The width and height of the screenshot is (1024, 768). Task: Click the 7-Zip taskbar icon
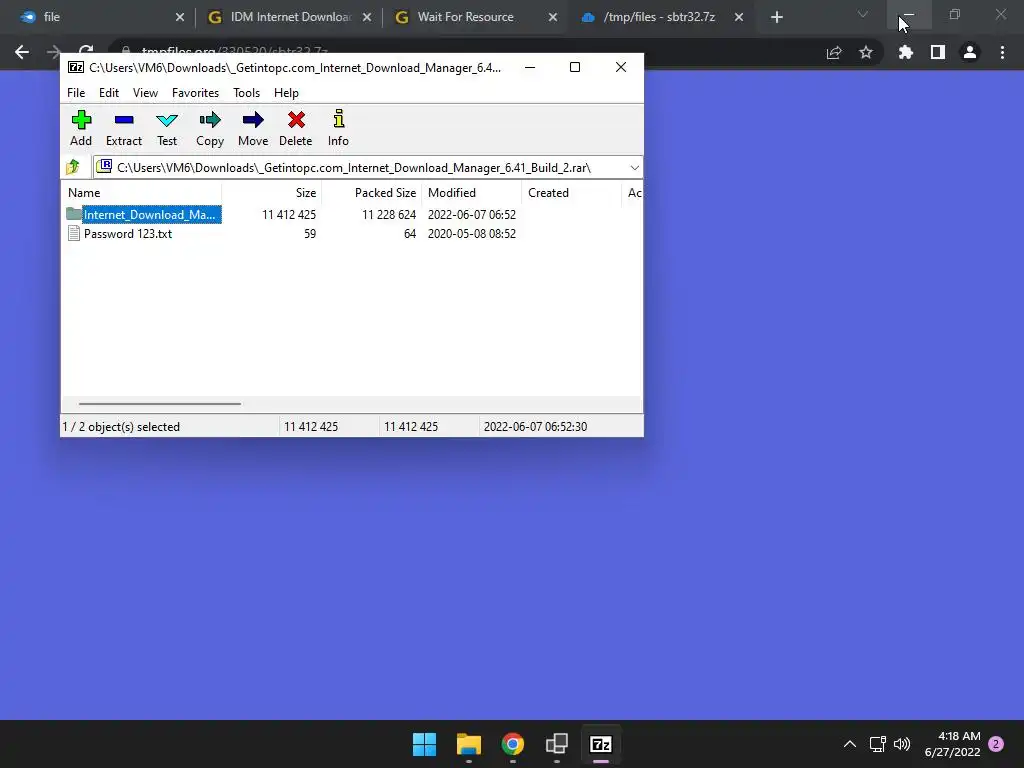pos(601,744)
